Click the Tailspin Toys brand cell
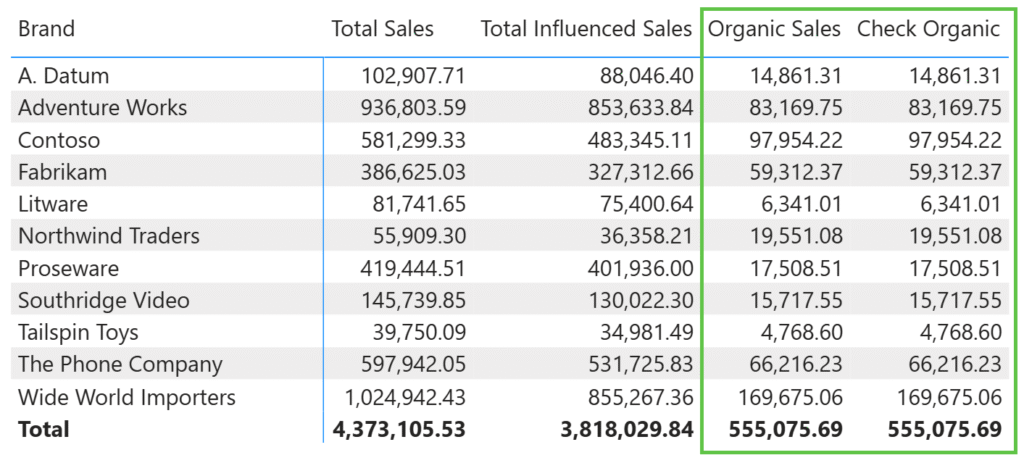The image size is (1024, 463). 78,333
